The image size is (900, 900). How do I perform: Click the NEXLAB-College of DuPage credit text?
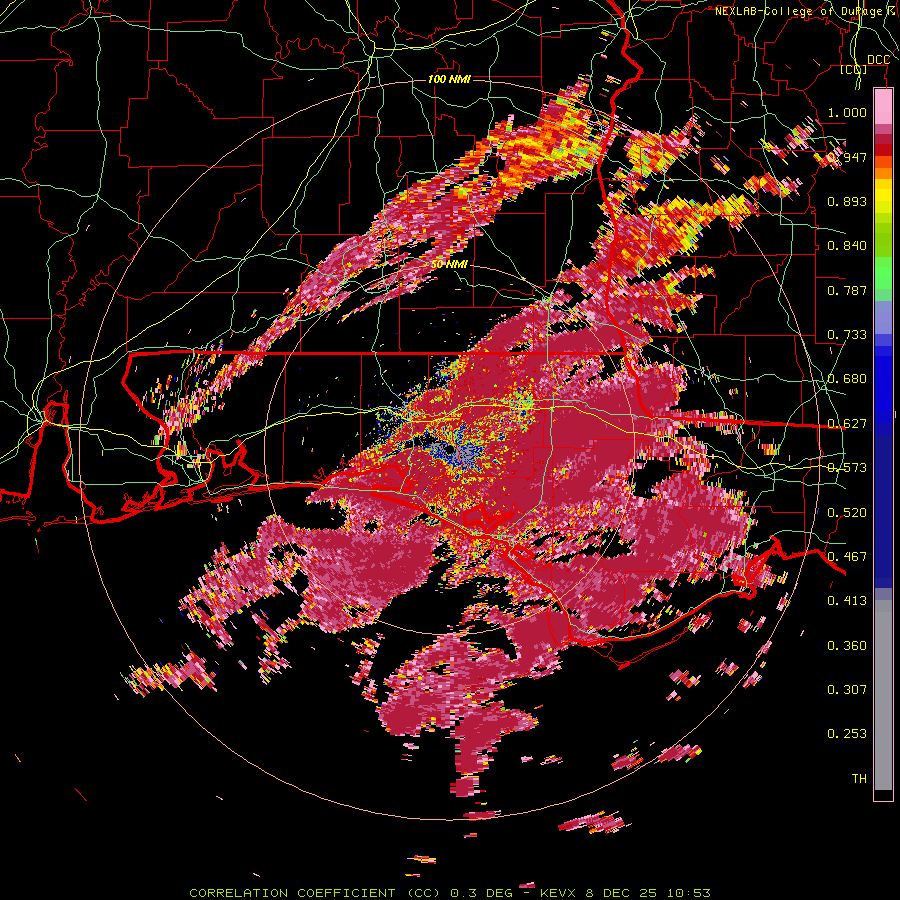pyautogui.click(x=807, y=11)
